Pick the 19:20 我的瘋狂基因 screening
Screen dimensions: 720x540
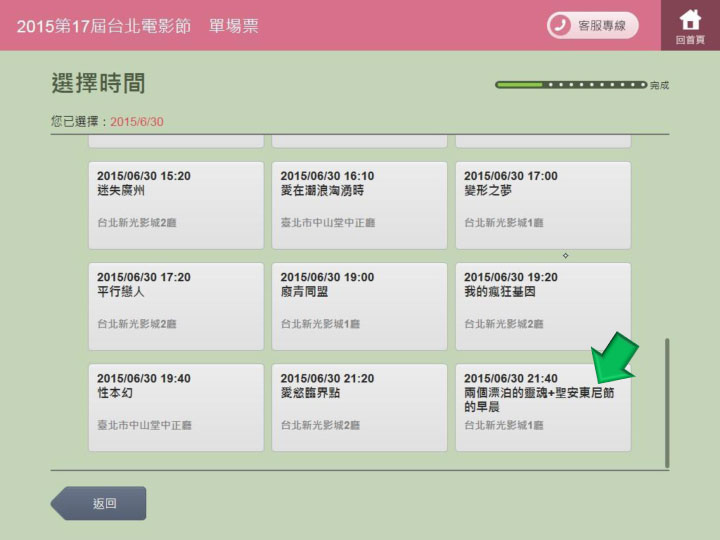click(x=543, y=306)
